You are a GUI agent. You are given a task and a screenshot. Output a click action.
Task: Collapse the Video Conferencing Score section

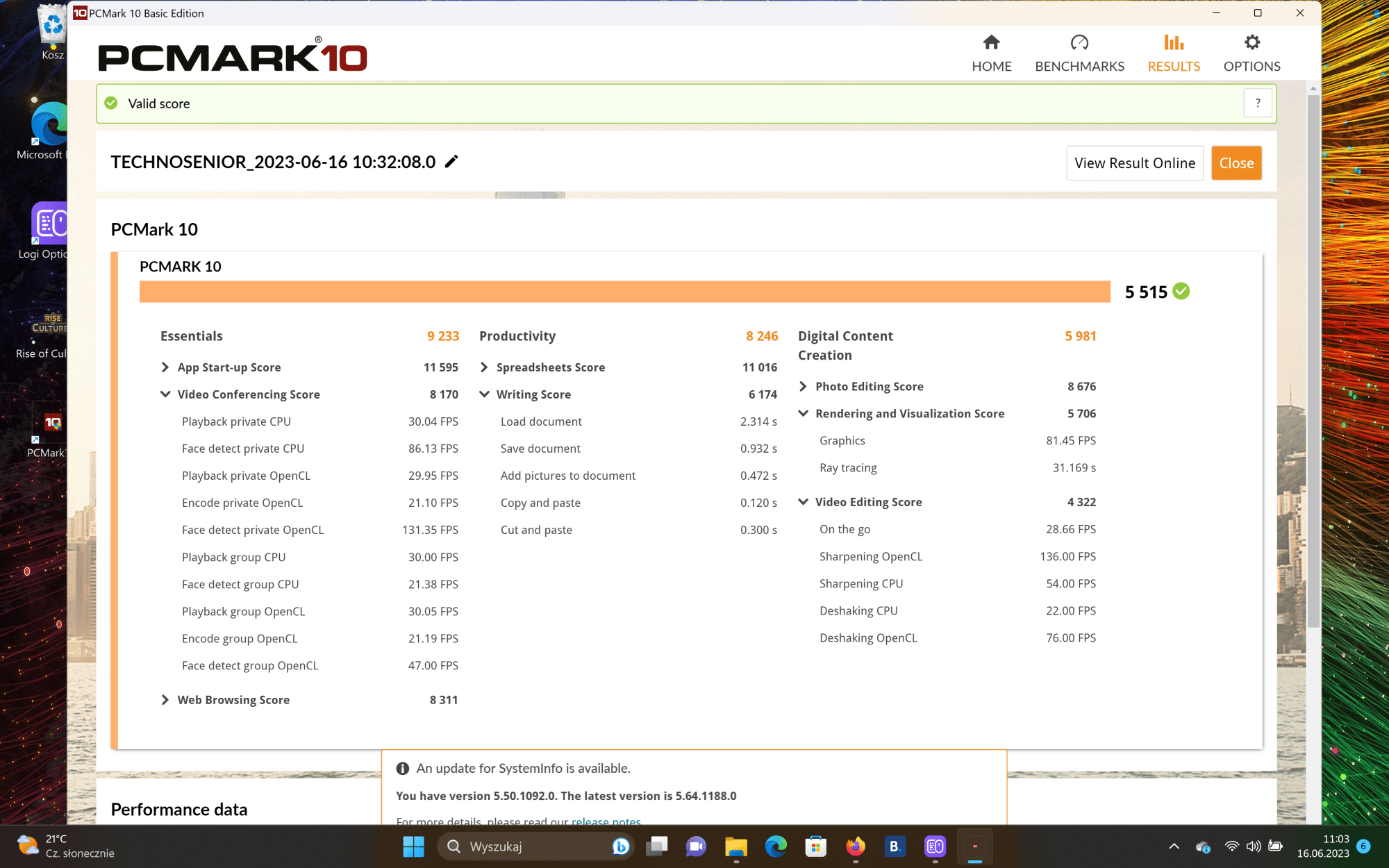(165, 394)
